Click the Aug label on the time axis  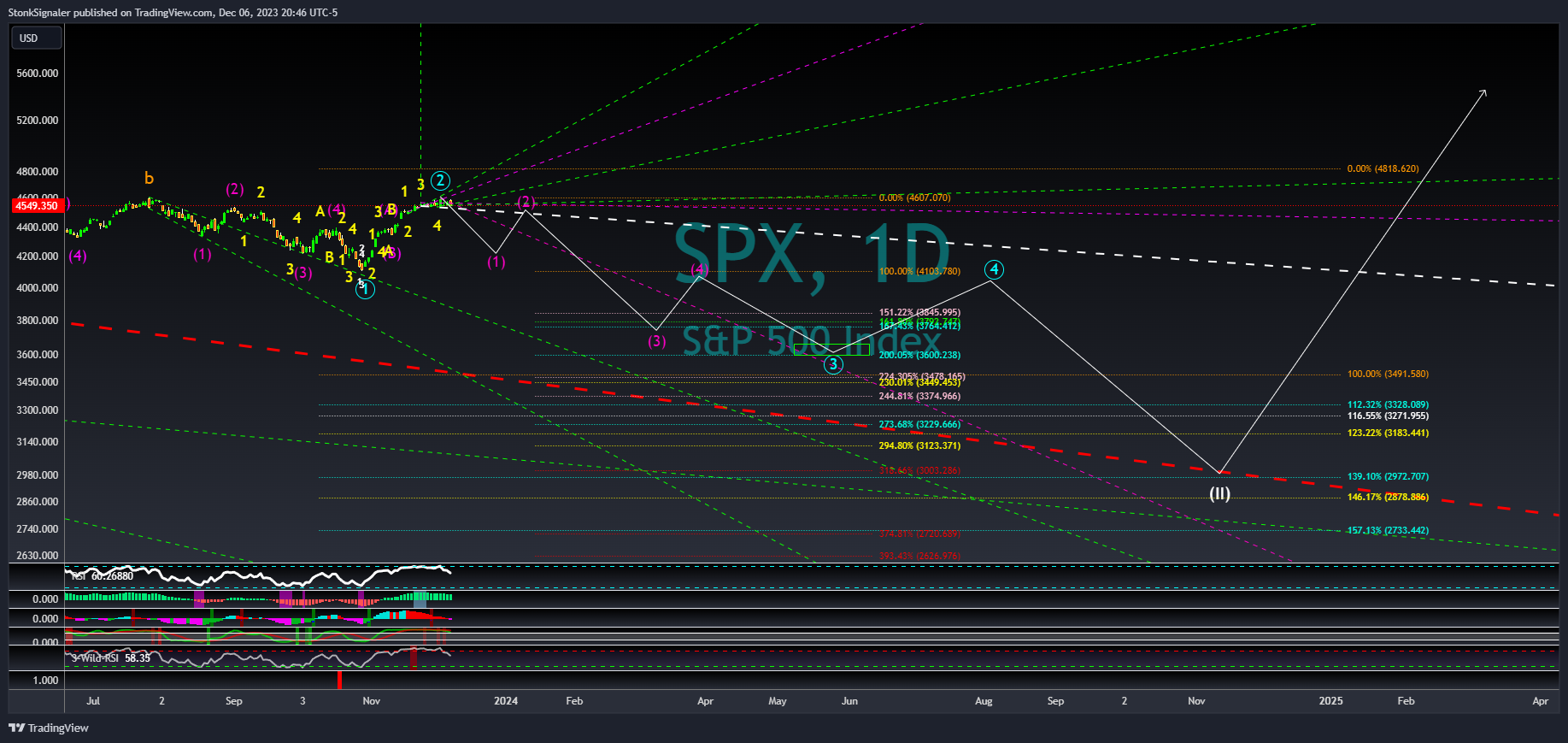point(984,701)
